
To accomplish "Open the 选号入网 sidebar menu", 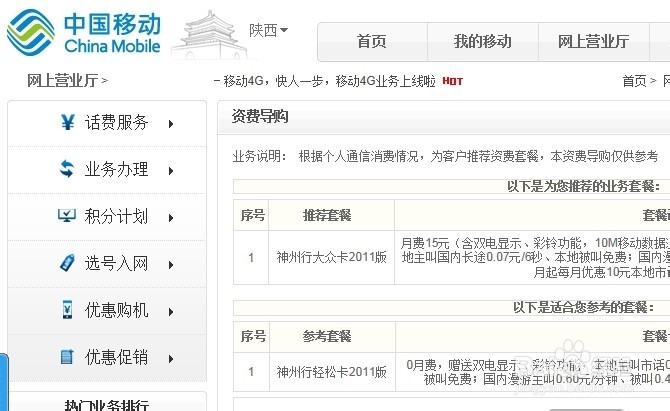I will pos(117,264).
